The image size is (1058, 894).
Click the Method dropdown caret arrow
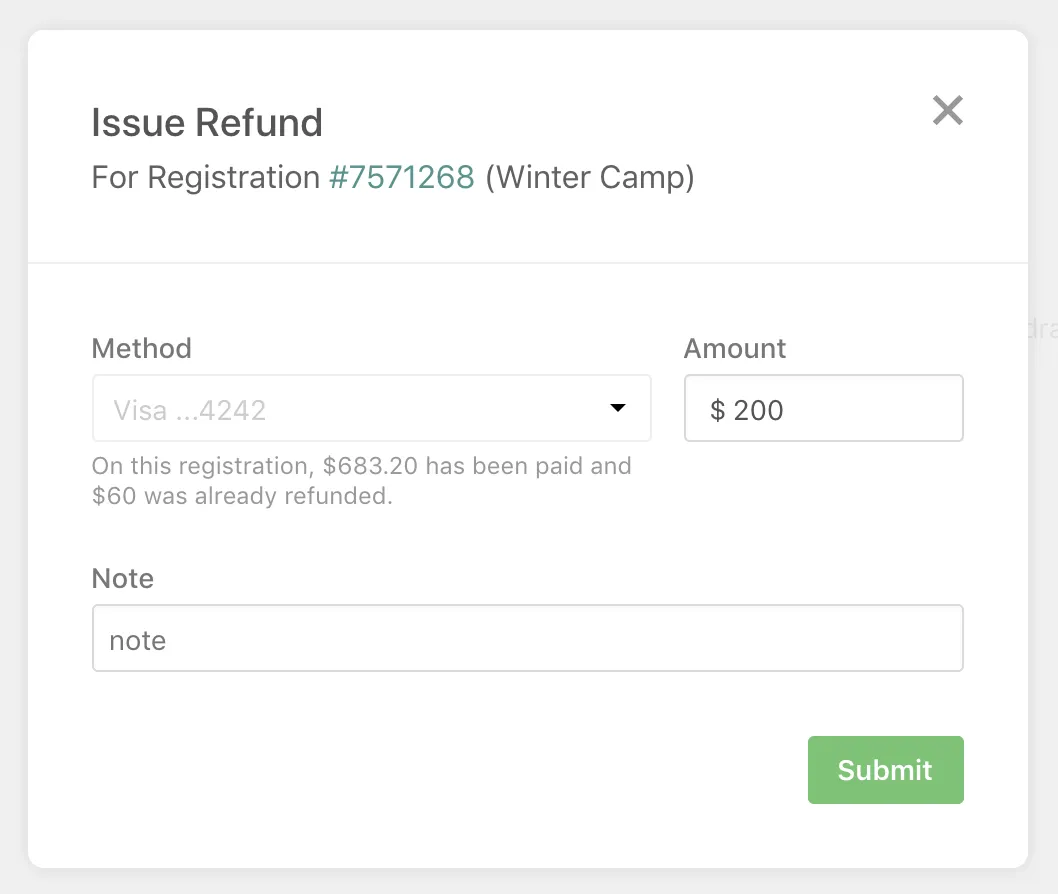click(618, 408)
